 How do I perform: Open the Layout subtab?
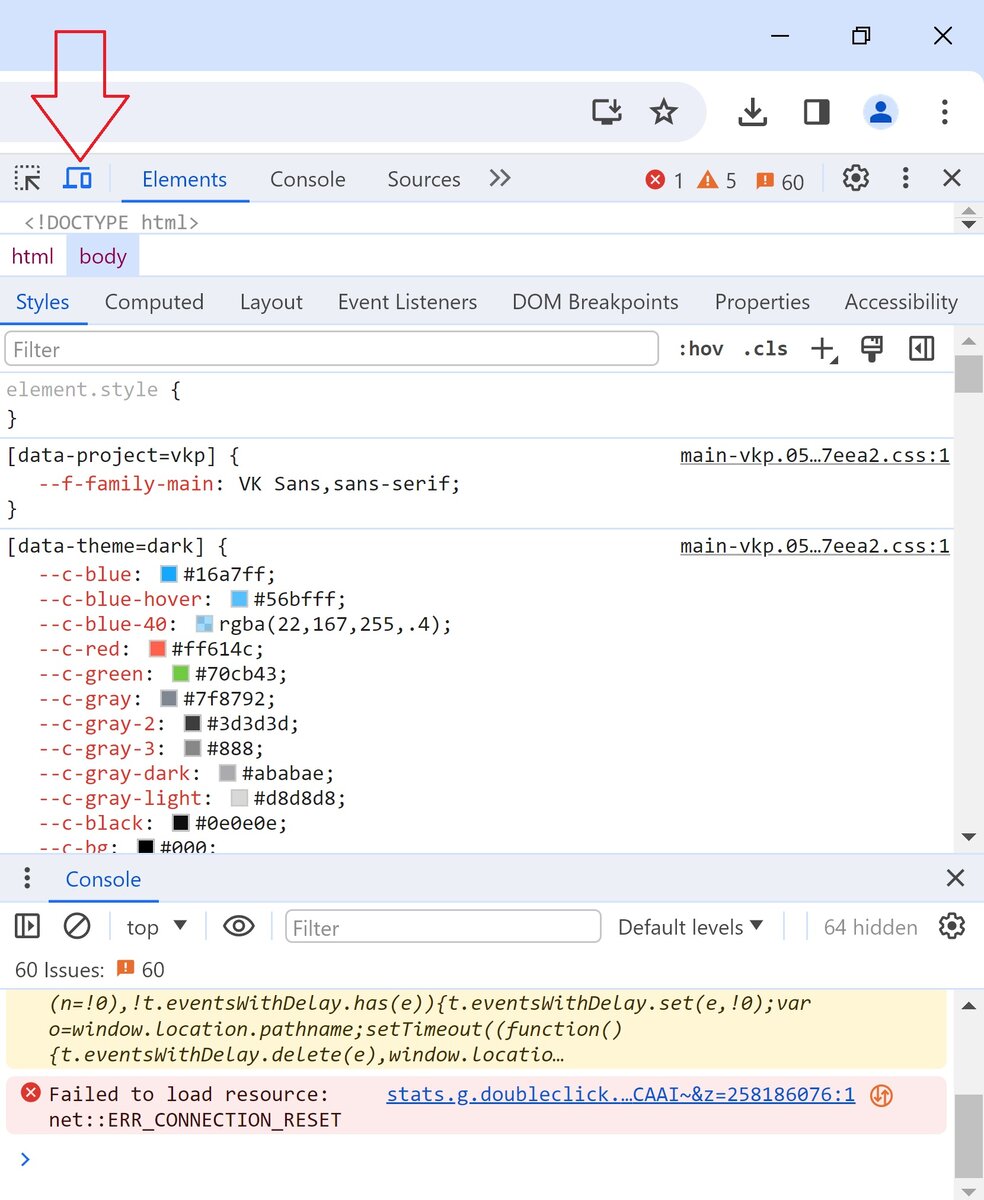271,302
